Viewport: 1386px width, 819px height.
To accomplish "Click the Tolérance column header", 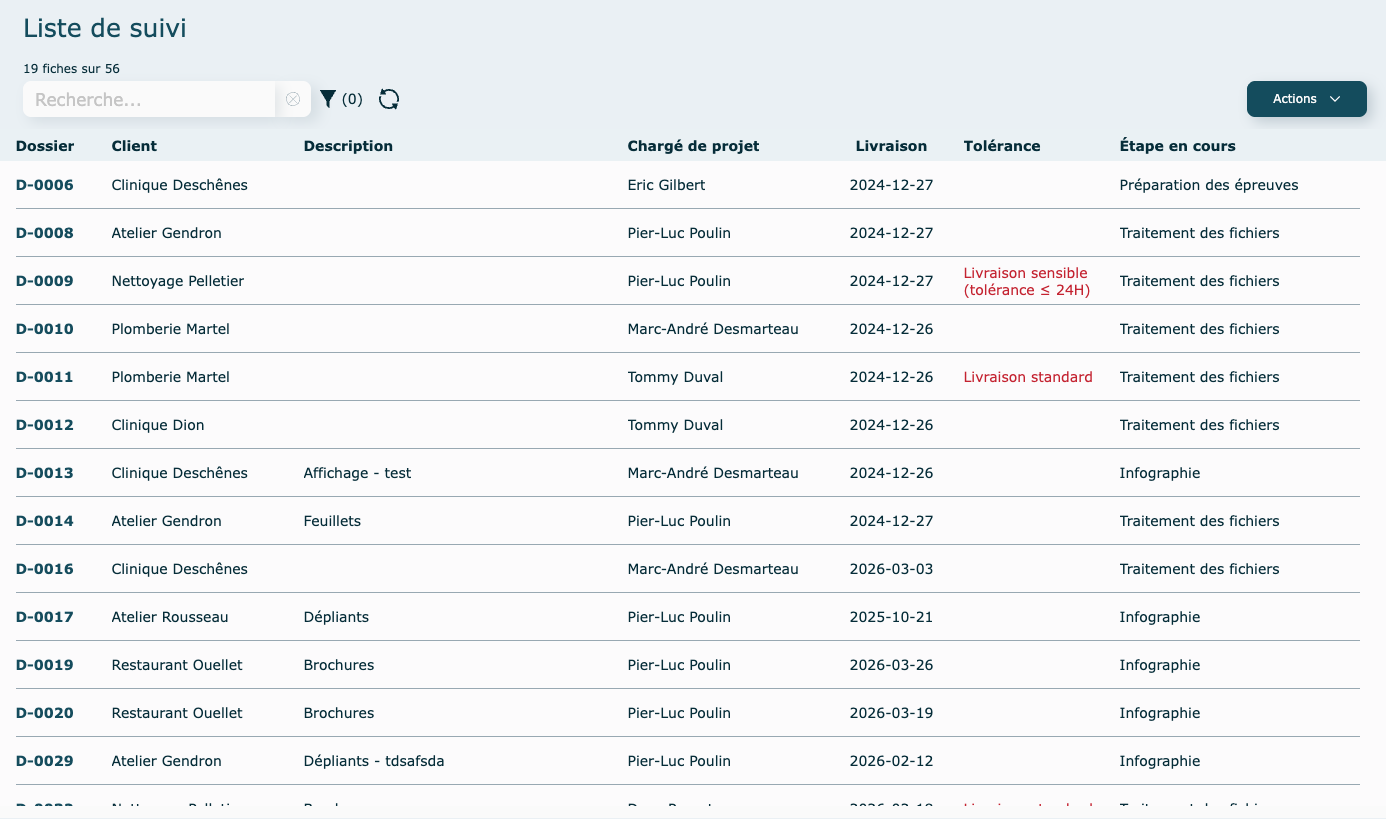I will pyautogui.click(x=1002, y=146).
